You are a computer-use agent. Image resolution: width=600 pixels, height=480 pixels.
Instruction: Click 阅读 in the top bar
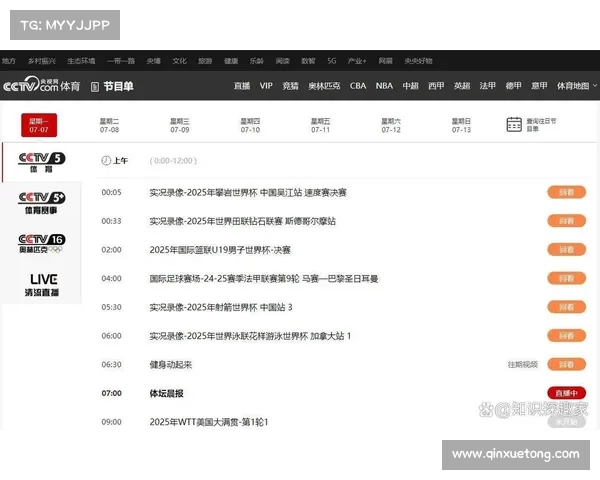283,61
